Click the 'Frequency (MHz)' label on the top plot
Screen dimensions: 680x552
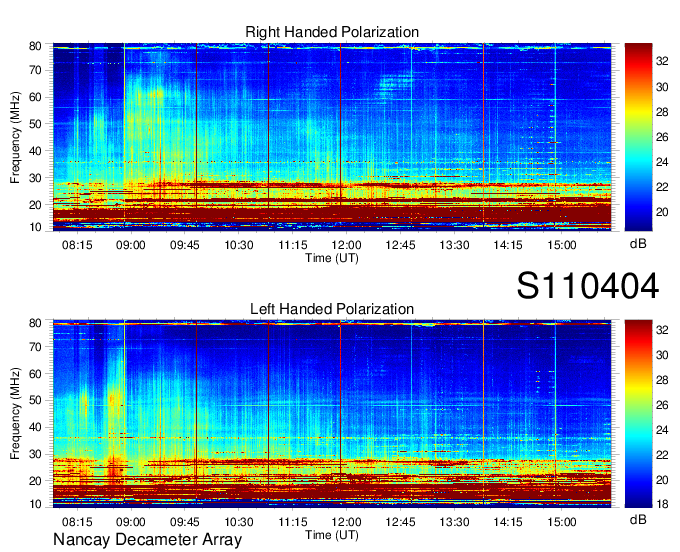coord(15,137)
